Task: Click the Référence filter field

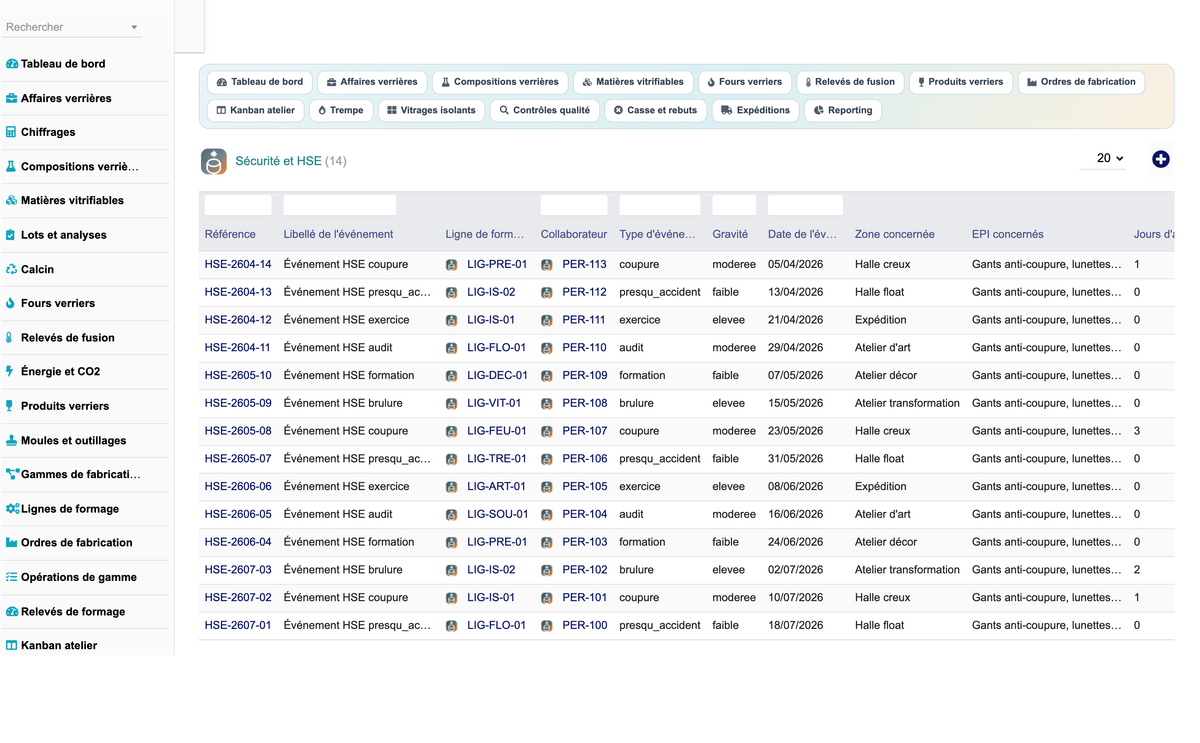Action: 238,205
